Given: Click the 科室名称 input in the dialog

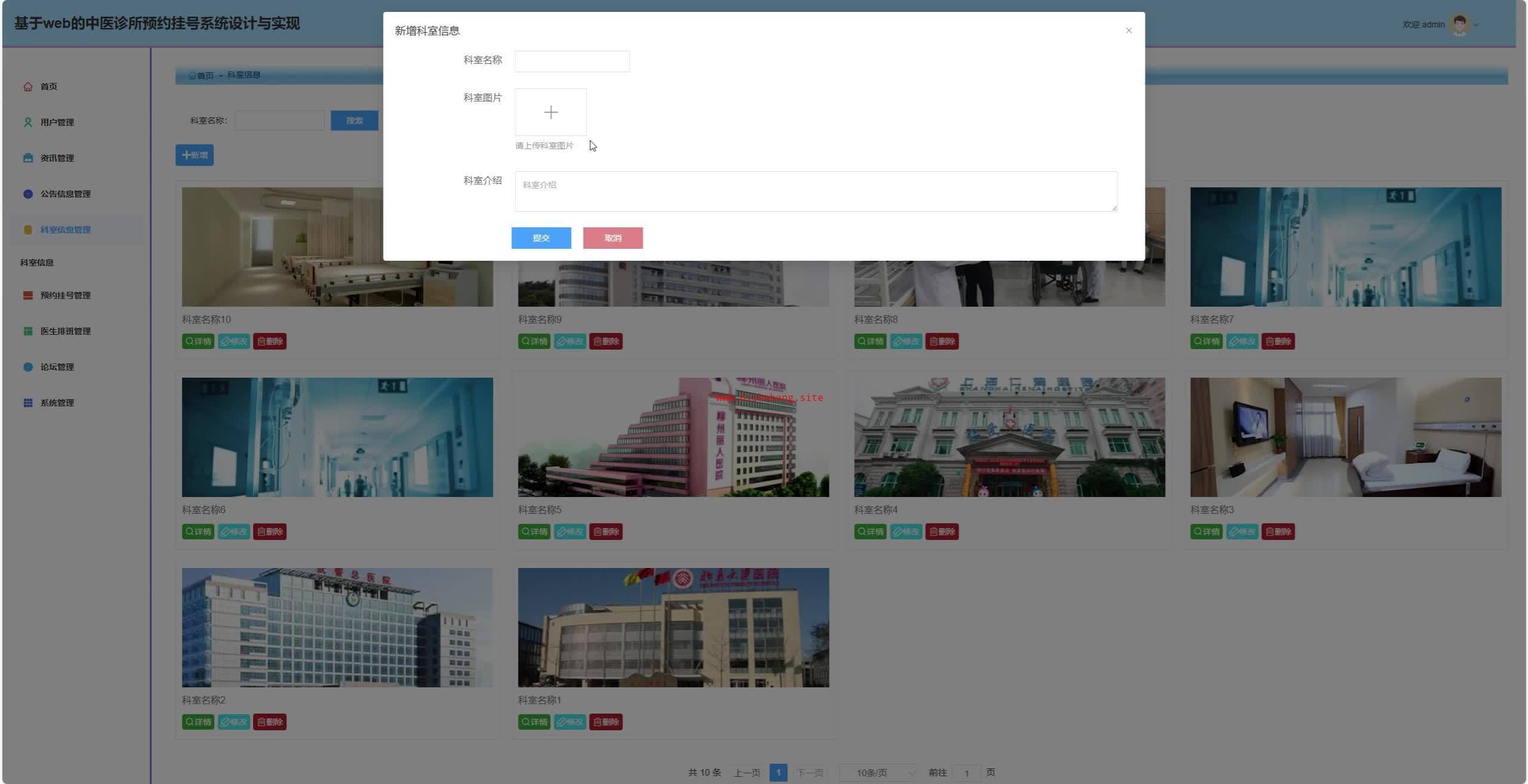Looking at the screenshot, I should click(x=572, y=61).
